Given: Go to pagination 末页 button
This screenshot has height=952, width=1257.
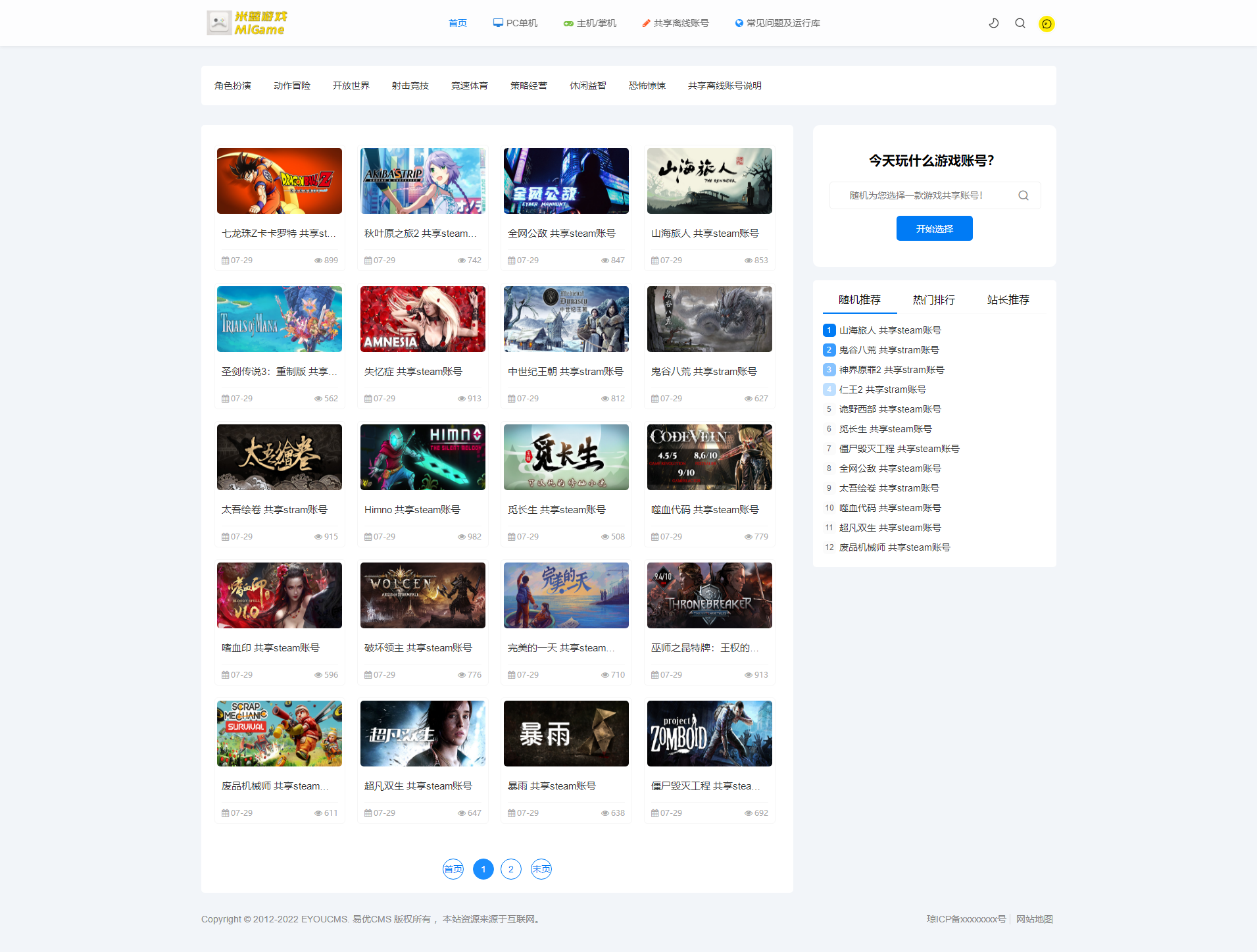Looking at the screenshot, I should [541, 869].
